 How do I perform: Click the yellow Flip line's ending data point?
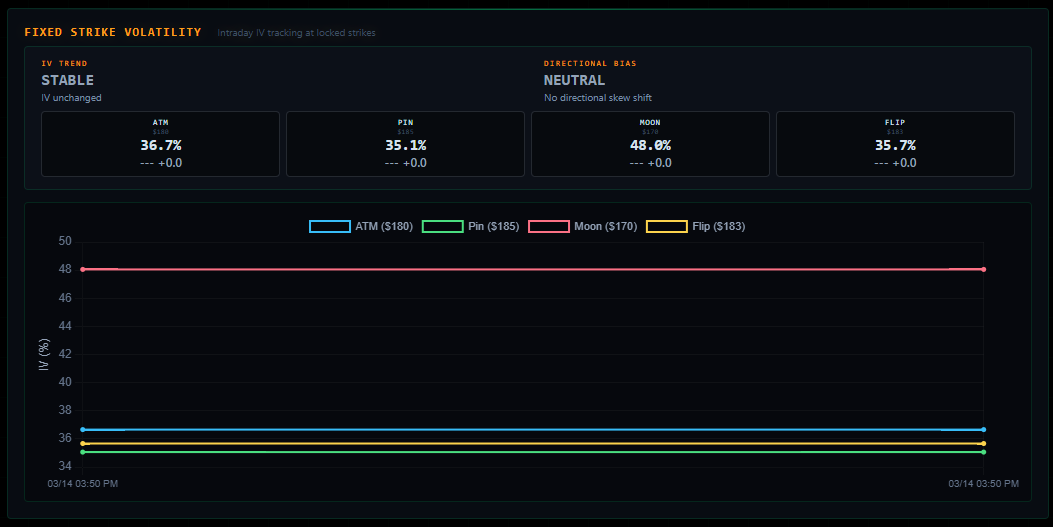point(983,444)
